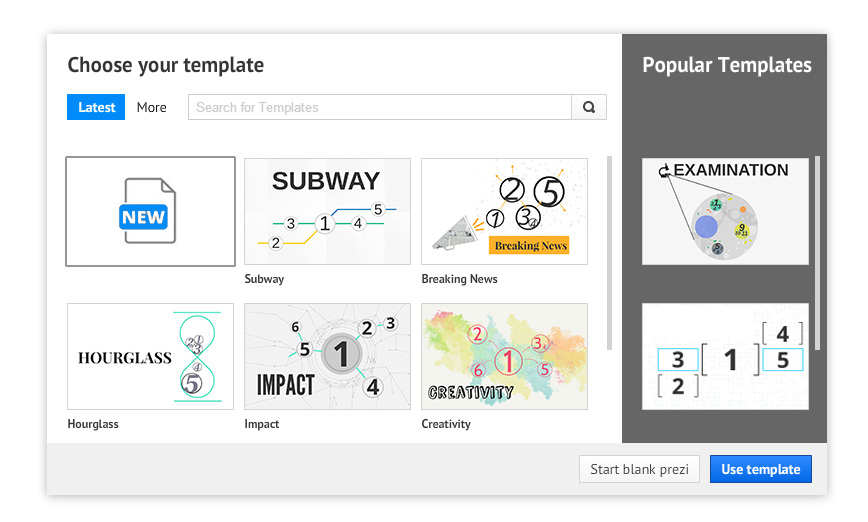The image size is (868, 522).
Task: Click the Search for Templates field
Action: pos(380,107)
